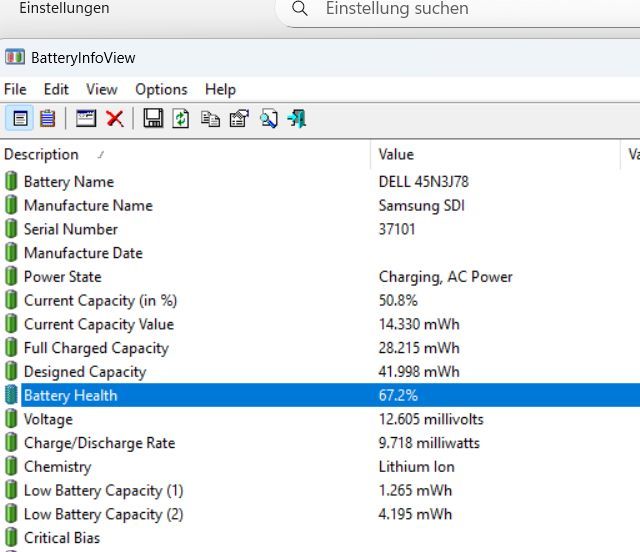Screen dimensions: 640x552
Task: Click the Find magnifier icon
Action: pos(268,119)
